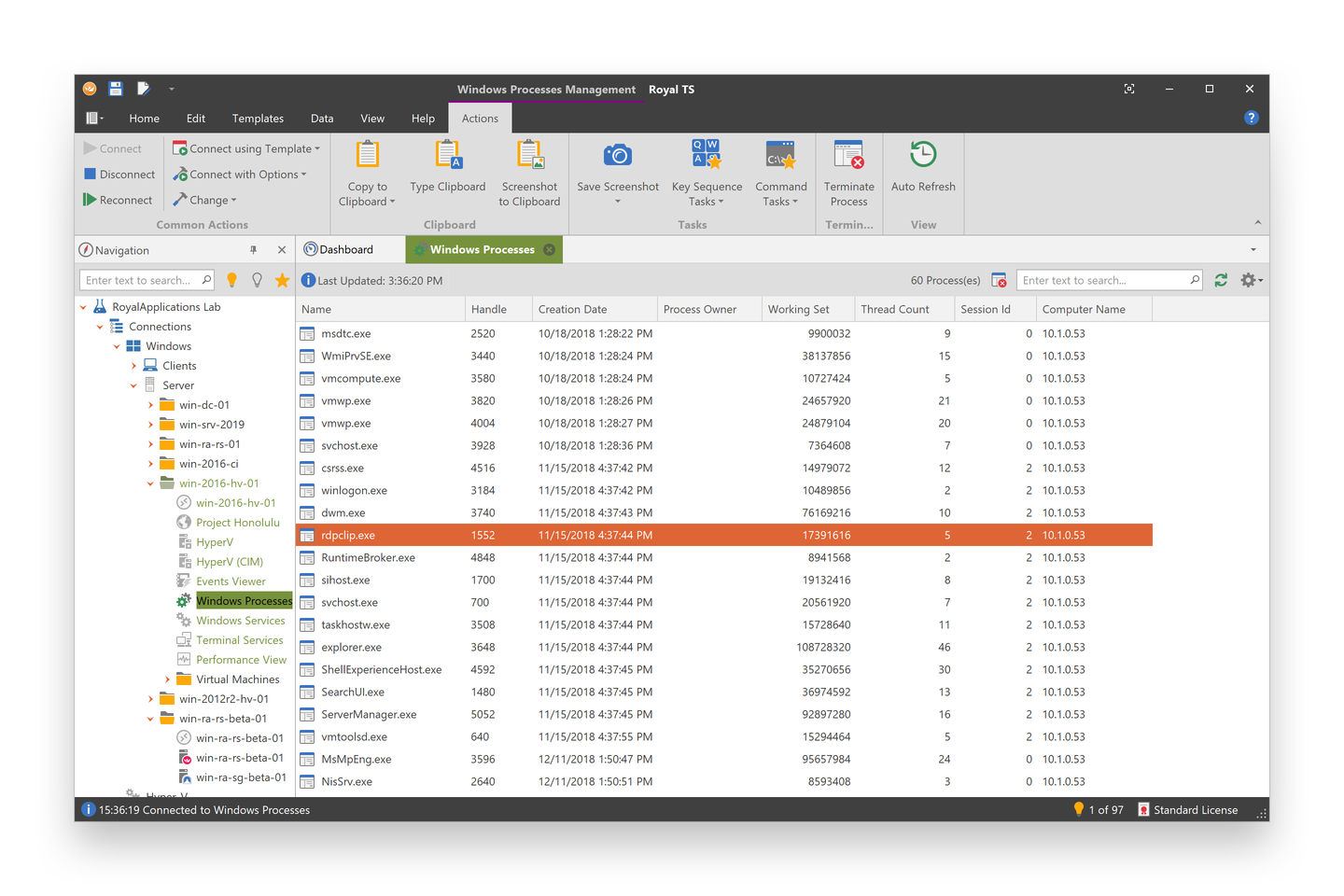Open the Templates ribbon tab
Image resolution: width=1344 pixels, height=896 pixels.
(x=258, y=118)
